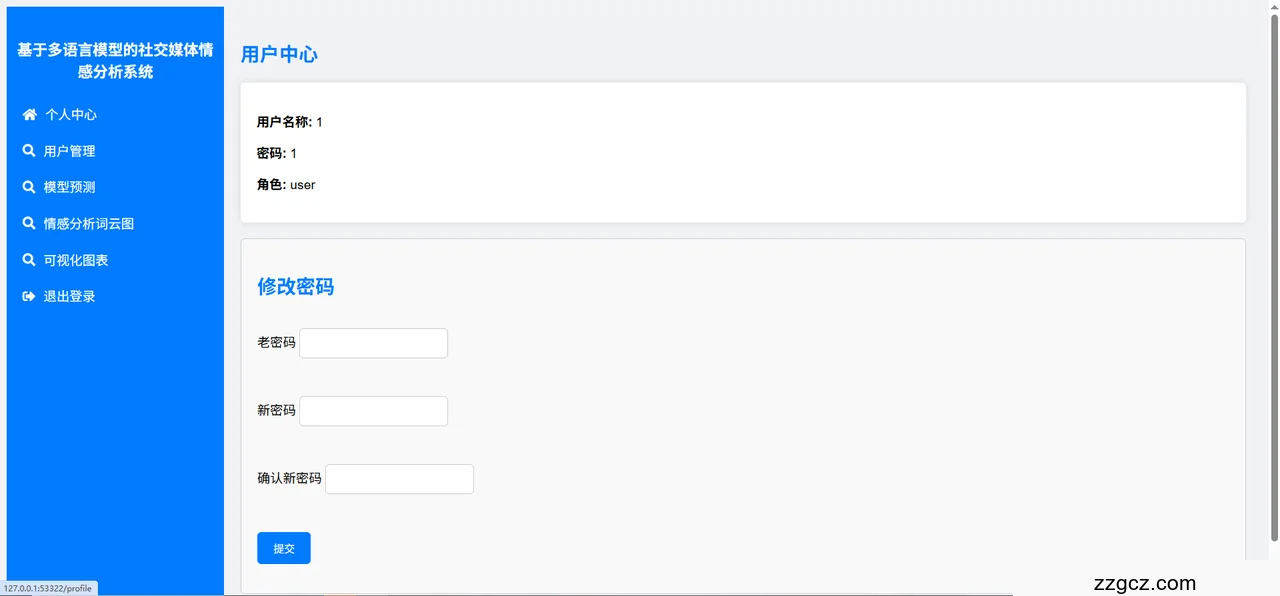Click the home icon beside 个人中心
Screen dimensions: 1280x596
click(x=30, y=115)
